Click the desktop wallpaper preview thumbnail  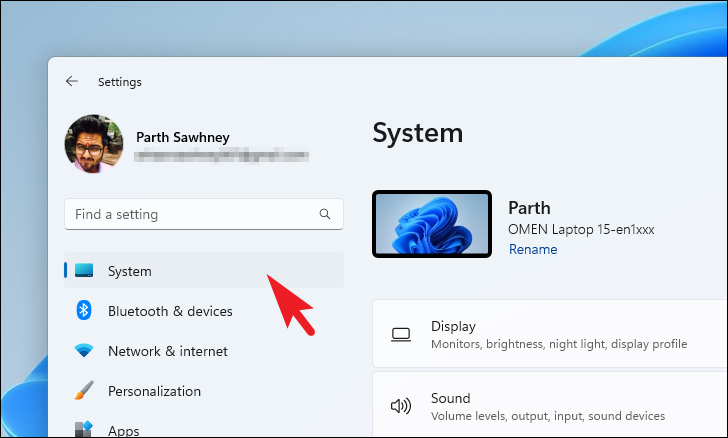pos(432,224)
